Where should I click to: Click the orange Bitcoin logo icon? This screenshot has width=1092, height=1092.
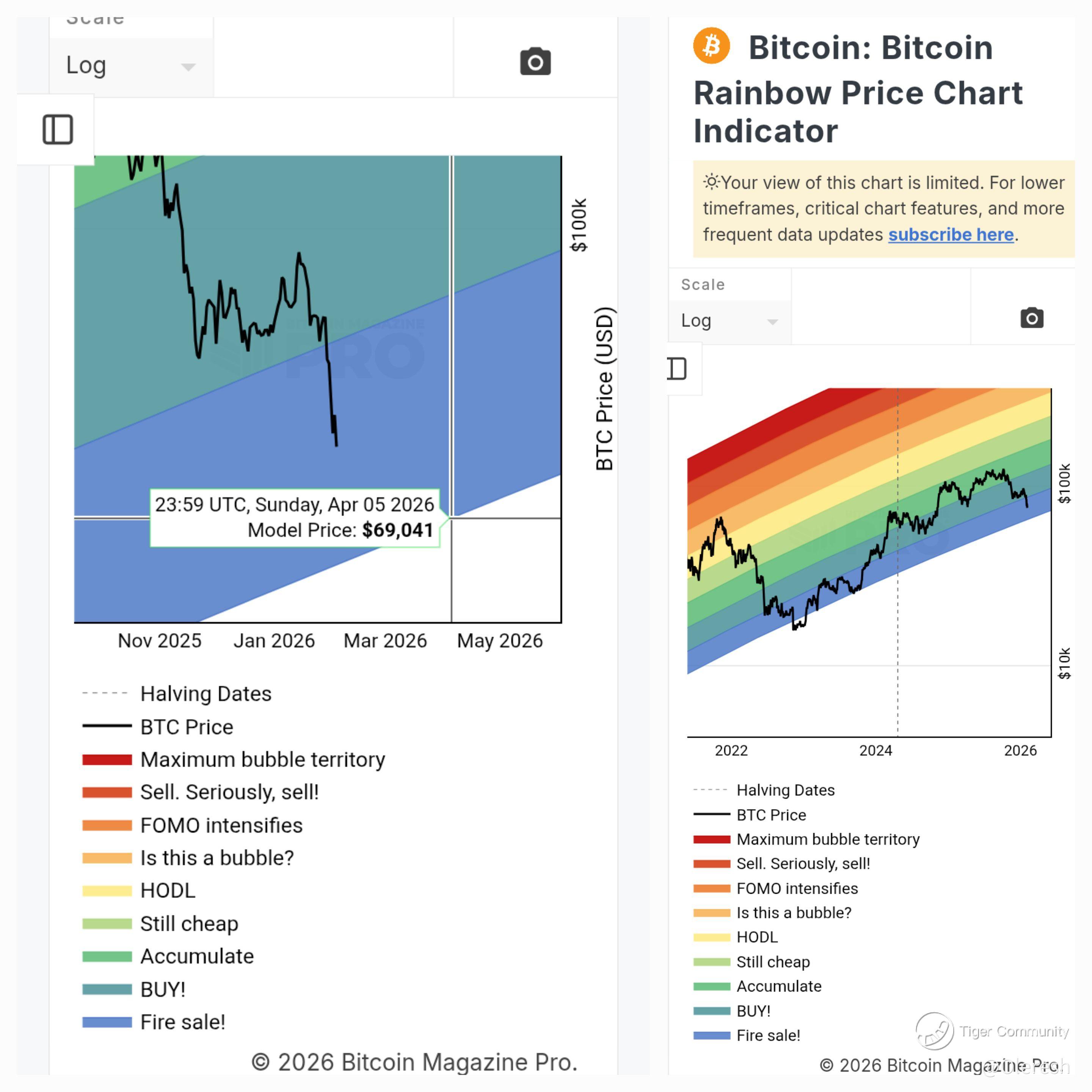(x=711, y=46)
